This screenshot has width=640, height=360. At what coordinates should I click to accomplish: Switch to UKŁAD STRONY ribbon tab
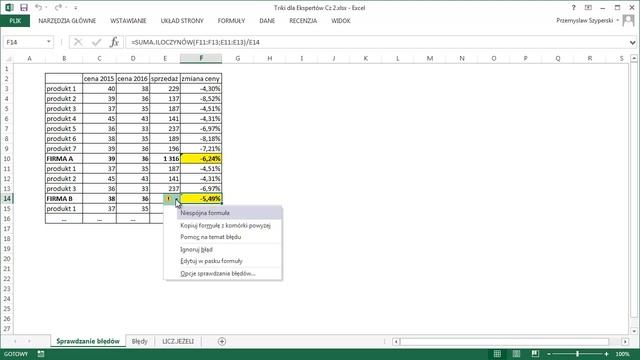coord(182,21)
